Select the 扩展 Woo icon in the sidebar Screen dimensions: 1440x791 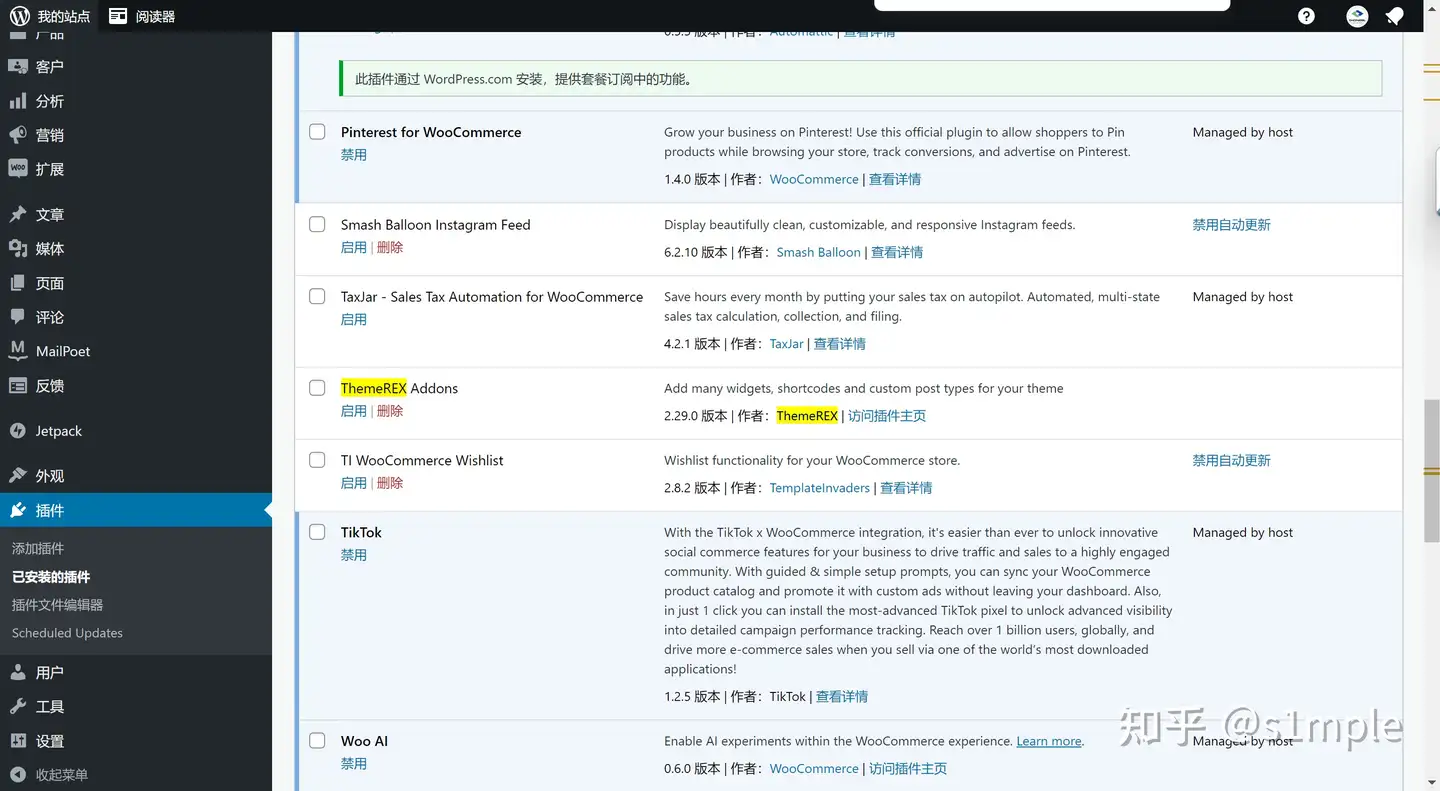(18, 169)
